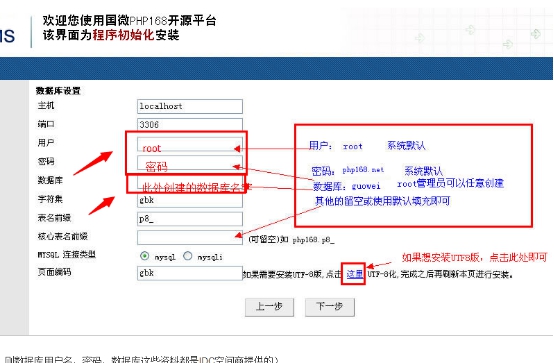Image resolution: width=554 pixels, height=363 pixels.
Task: Select the mysql connection type radio
Action: 145,256
